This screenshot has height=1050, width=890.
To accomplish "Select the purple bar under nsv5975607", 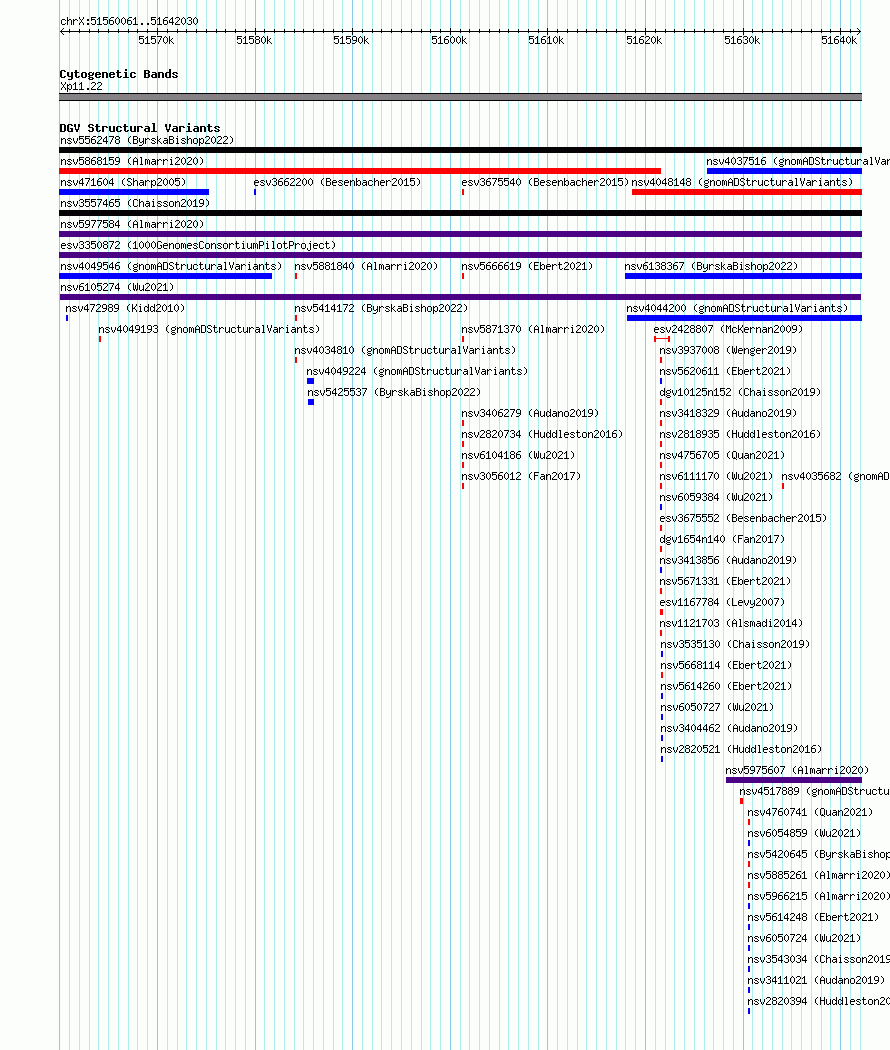I will pyautogui.click(x=794, y=780).
